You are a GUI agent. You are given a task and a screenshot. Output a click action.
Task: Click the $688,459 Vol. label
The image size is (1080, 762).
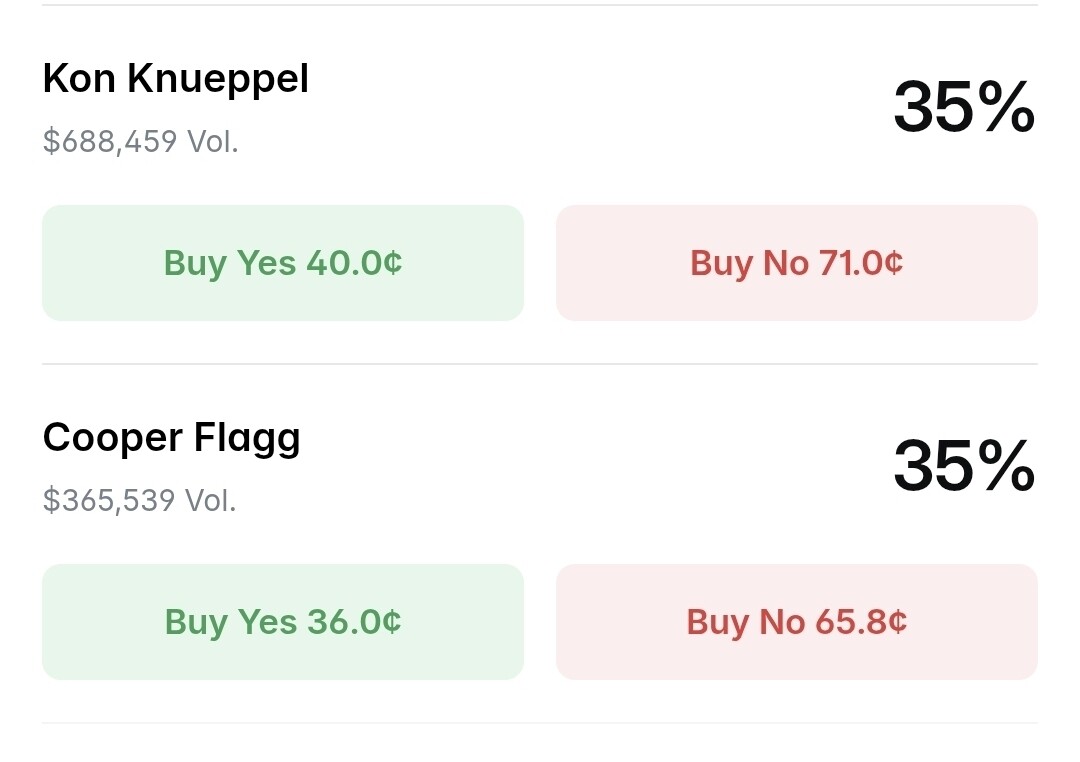(141, 141)
